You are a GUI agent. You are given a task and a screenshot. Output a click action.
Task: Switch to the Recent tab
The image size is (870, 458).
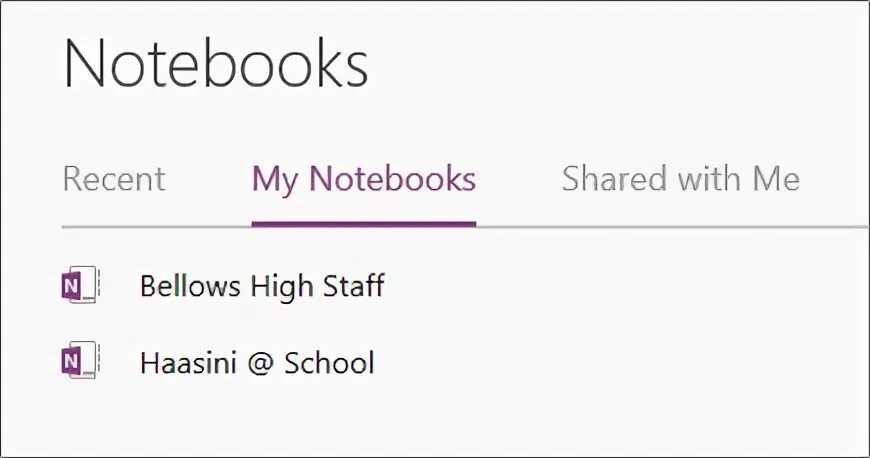tap(113, 180)
